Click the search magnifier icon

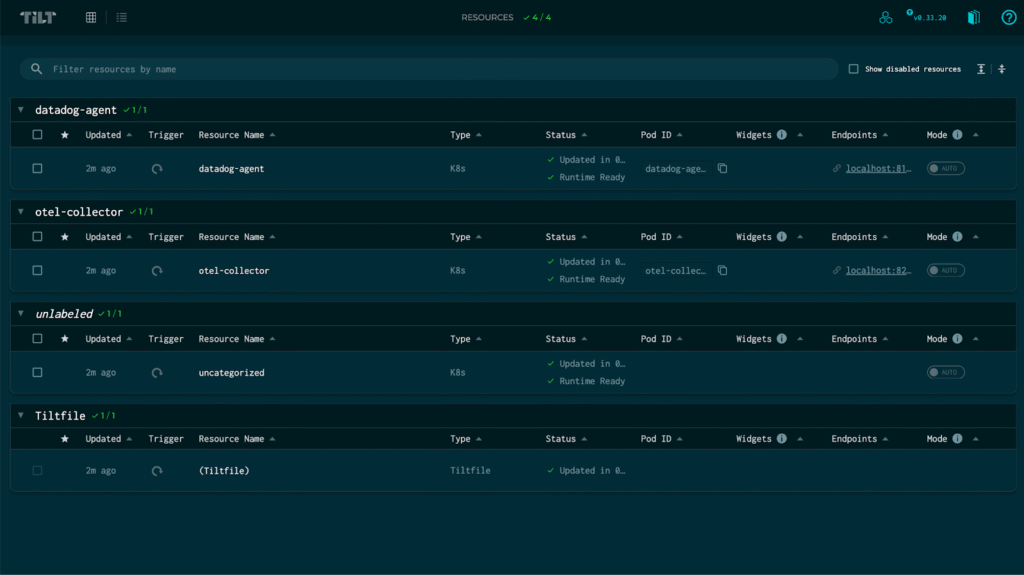click(x=37, y=69)
